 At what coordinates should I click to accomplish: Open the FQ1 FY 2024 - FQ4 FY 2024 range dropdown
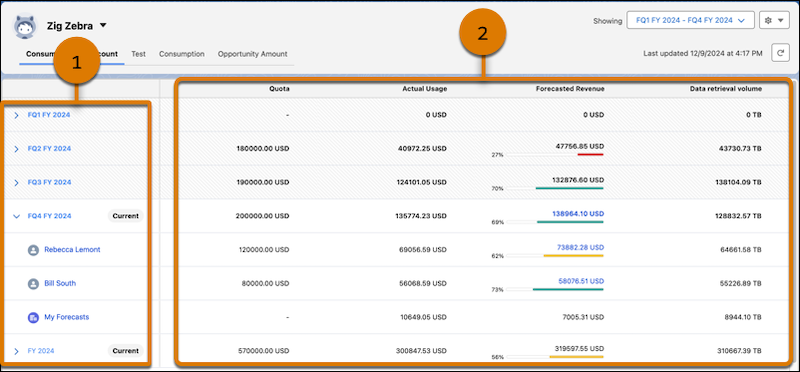pyautogui.click(x=690, y=20)
